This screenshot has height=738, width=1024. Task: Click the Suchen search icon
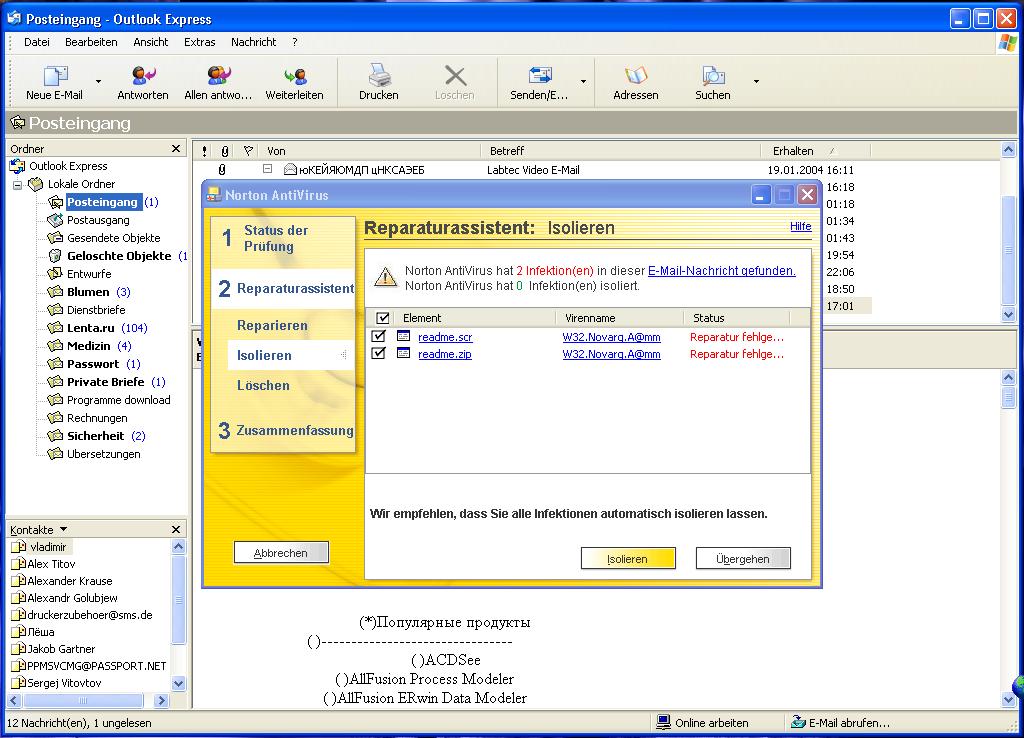click(x=712, y=76)
